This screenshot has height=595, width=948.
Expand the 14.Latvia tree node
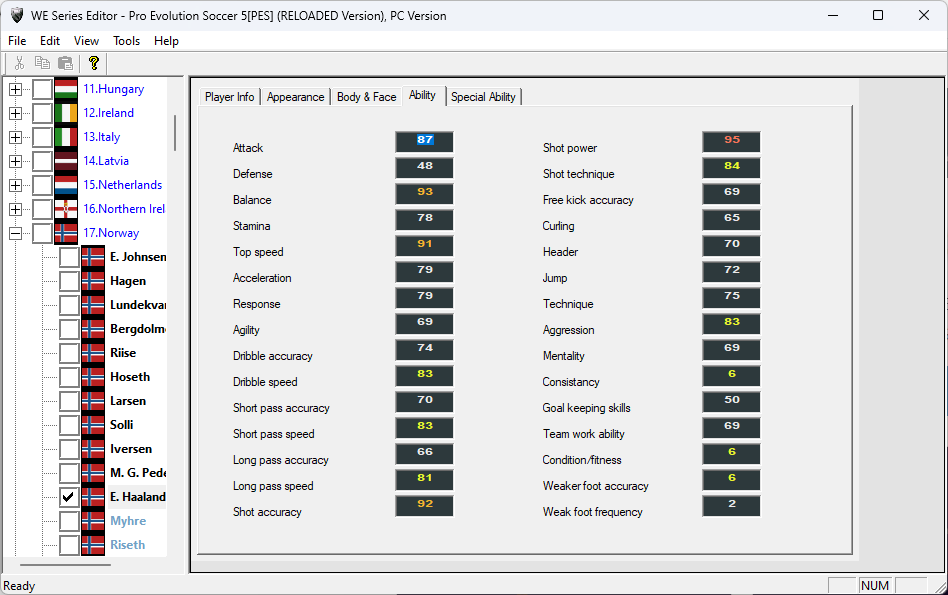tap(16, 161)
